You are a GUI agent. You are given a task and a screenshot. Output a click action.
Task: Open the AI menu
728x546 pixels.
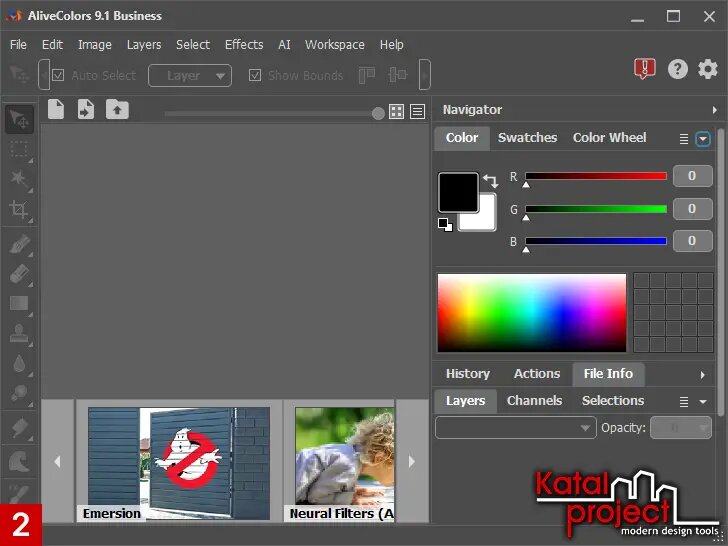click(284, 45)
